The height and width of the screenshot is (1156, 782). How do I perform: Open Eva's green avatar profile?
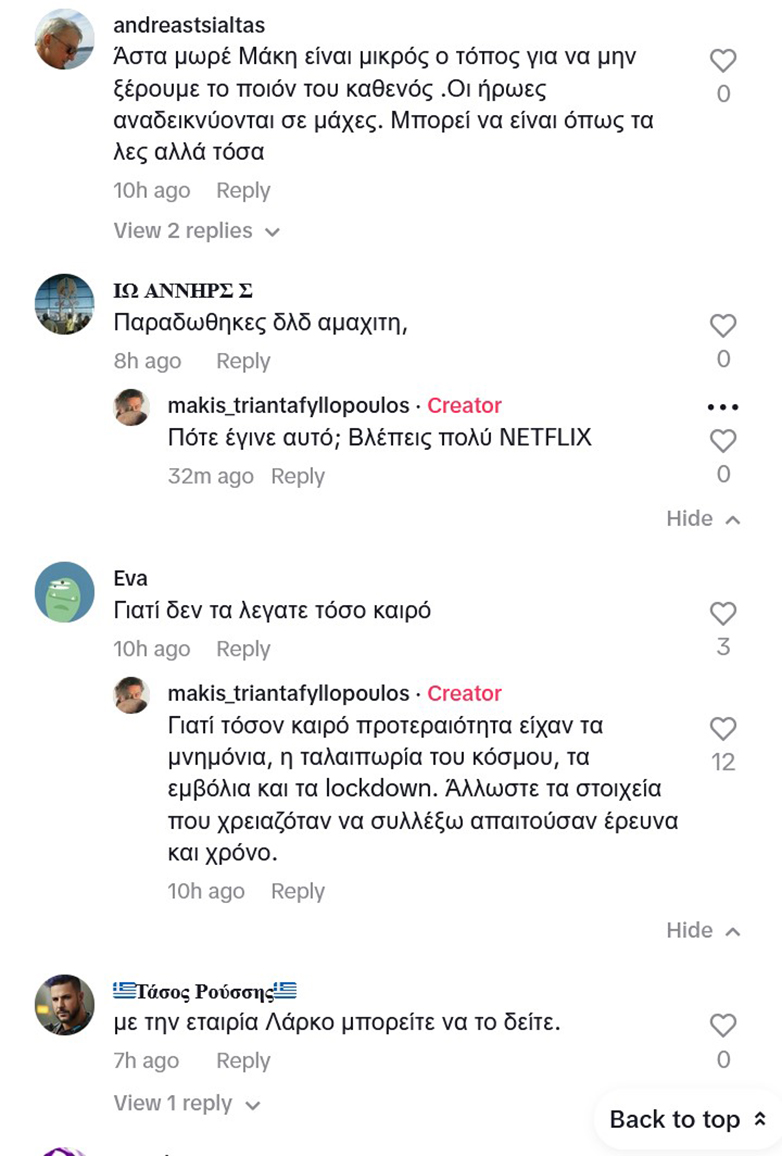click(x=64, y=592)
